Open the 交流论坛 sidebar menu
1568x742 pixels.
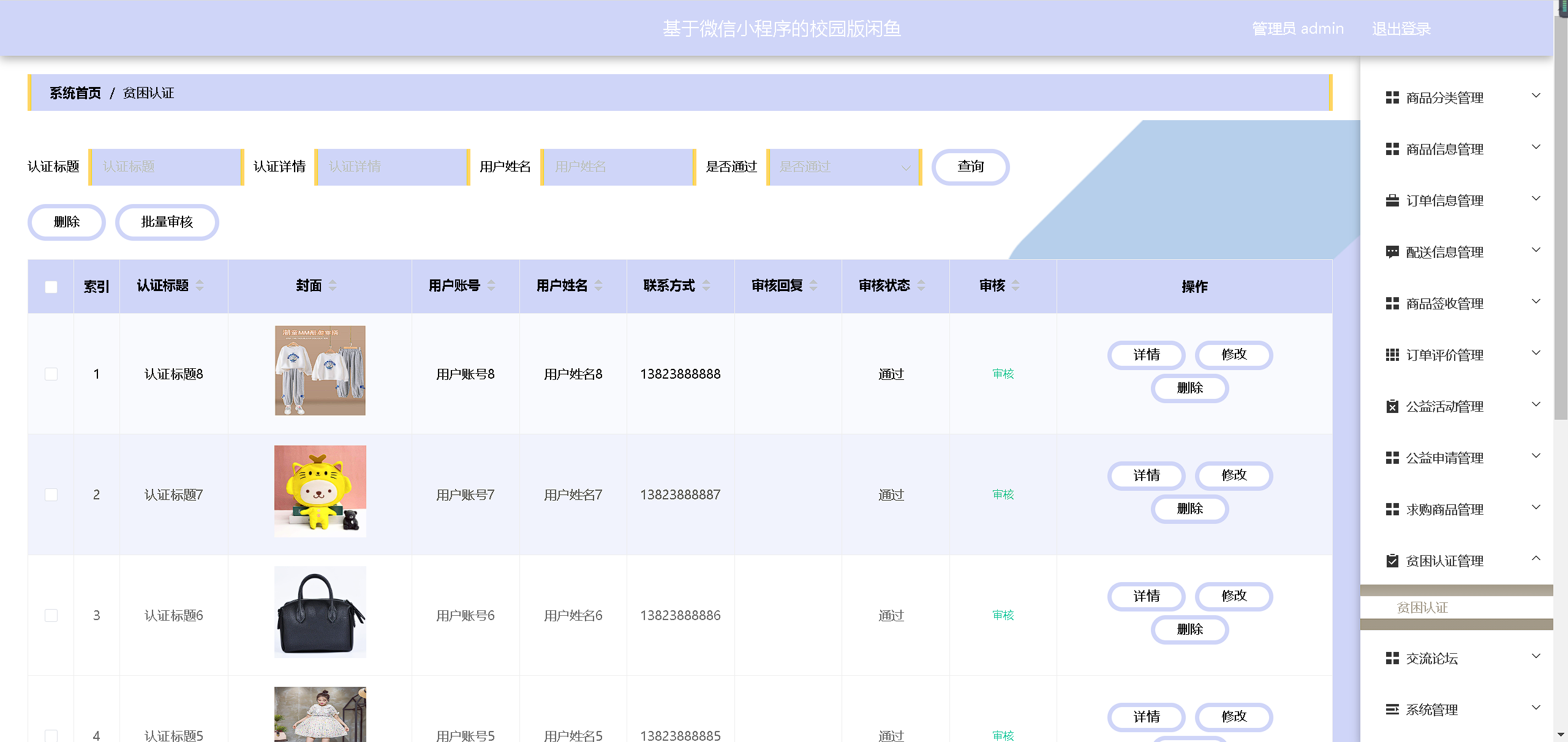[x=1431, y=658]
